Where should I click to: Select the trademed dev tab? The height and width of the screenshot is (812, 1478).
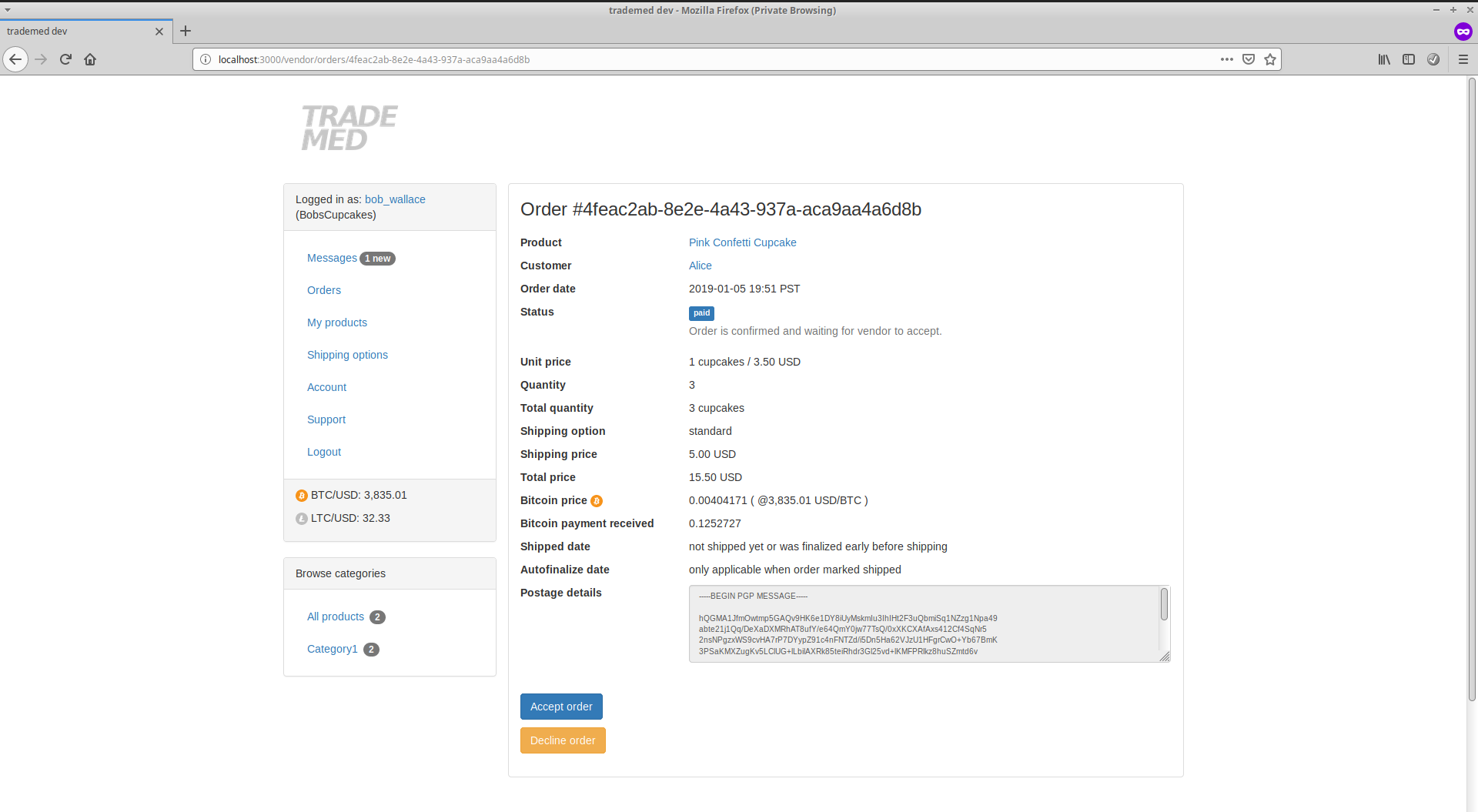[x=77, y=31]
